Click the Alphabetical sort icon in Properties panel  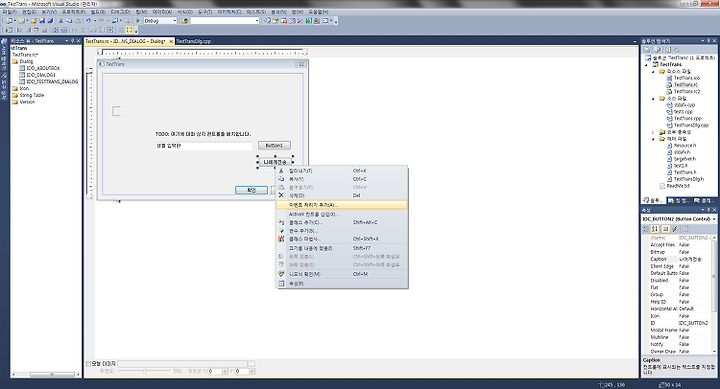tap(655, 229)
